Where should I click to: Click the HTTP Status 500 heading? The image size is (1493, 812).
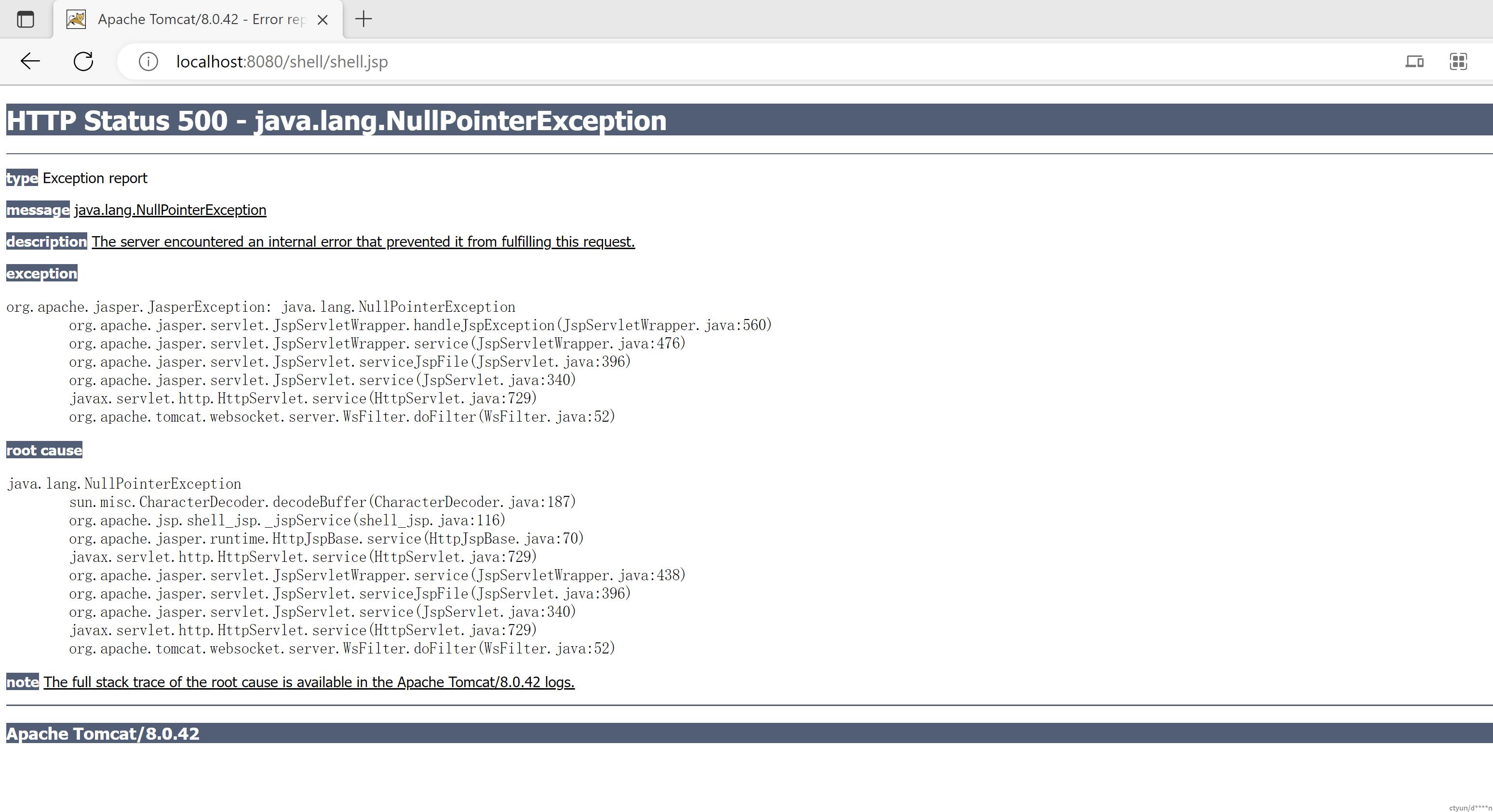[x=336, y=120]
